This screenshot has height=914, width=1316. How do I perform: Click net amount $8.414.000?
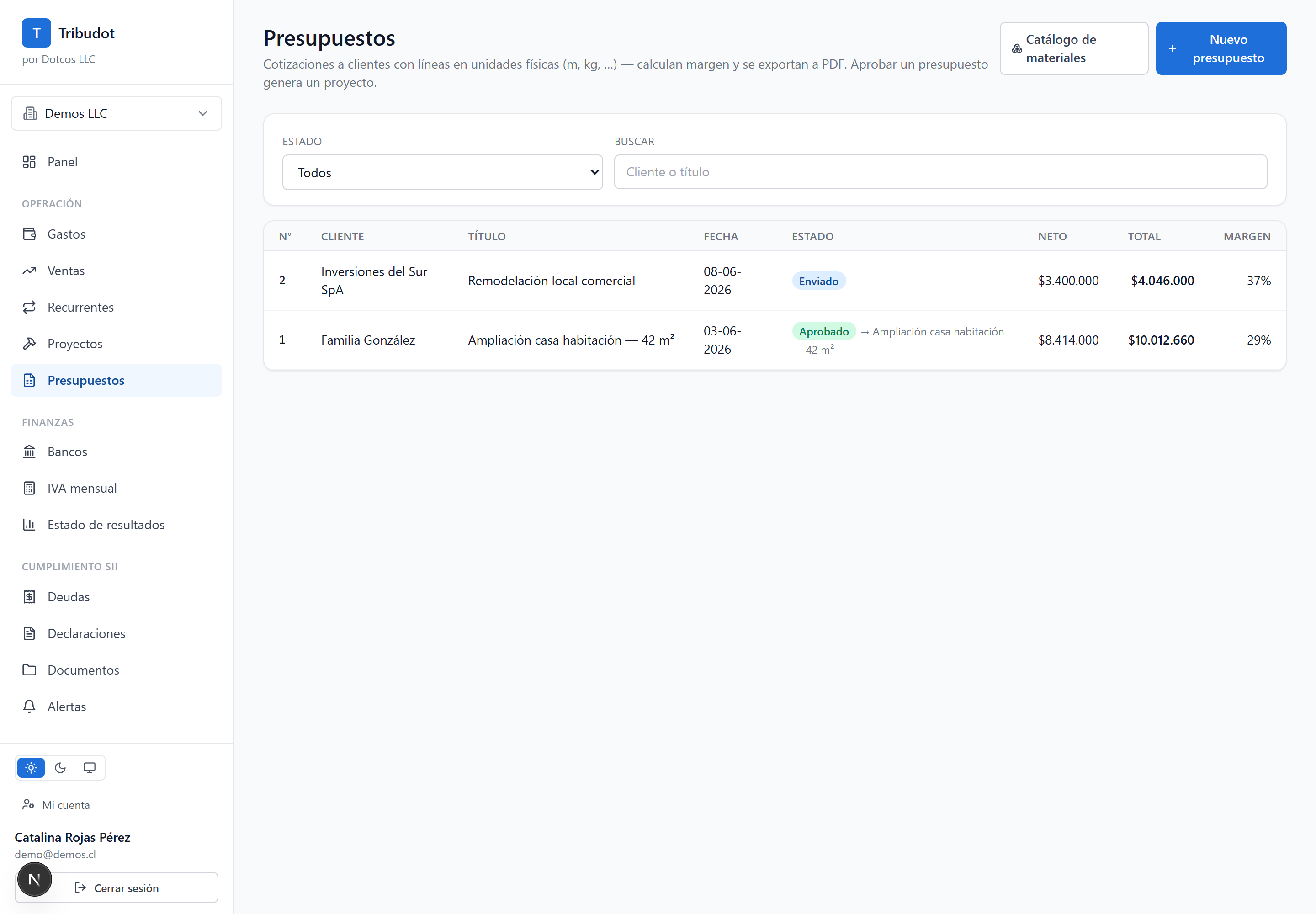(1069, 340)
